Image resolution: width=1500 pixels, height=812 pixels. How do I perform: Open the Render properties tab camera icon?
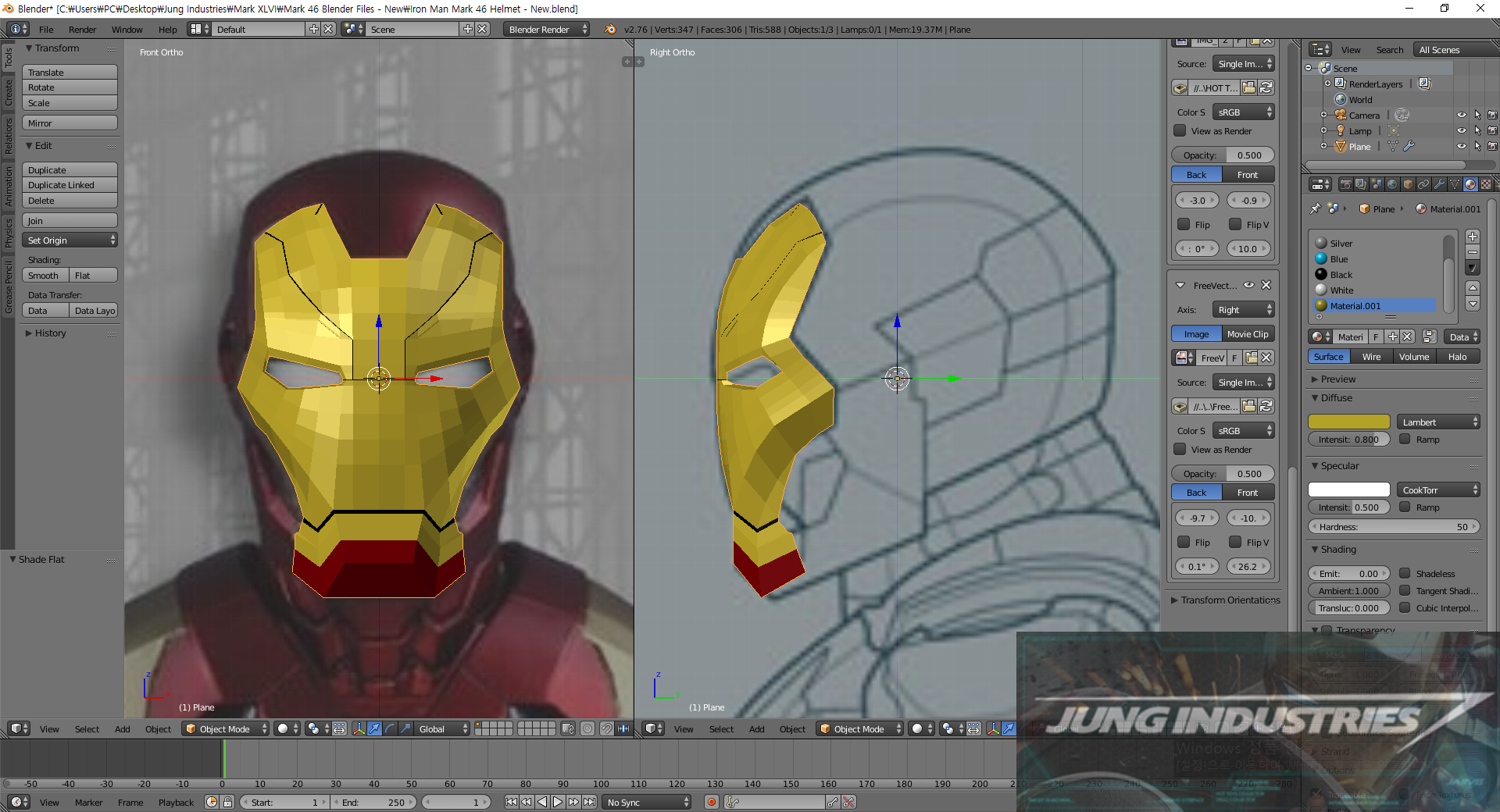coord(1345,184)
